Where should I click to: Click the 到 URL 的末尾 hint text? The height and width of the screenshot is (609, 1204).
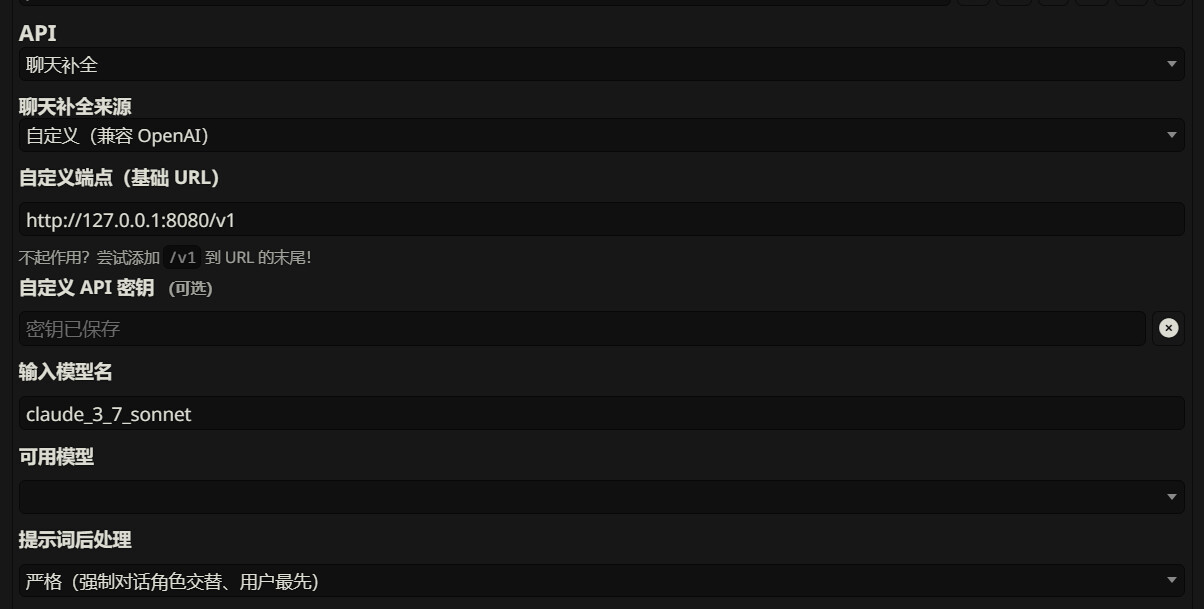click(x=258, y=258)
